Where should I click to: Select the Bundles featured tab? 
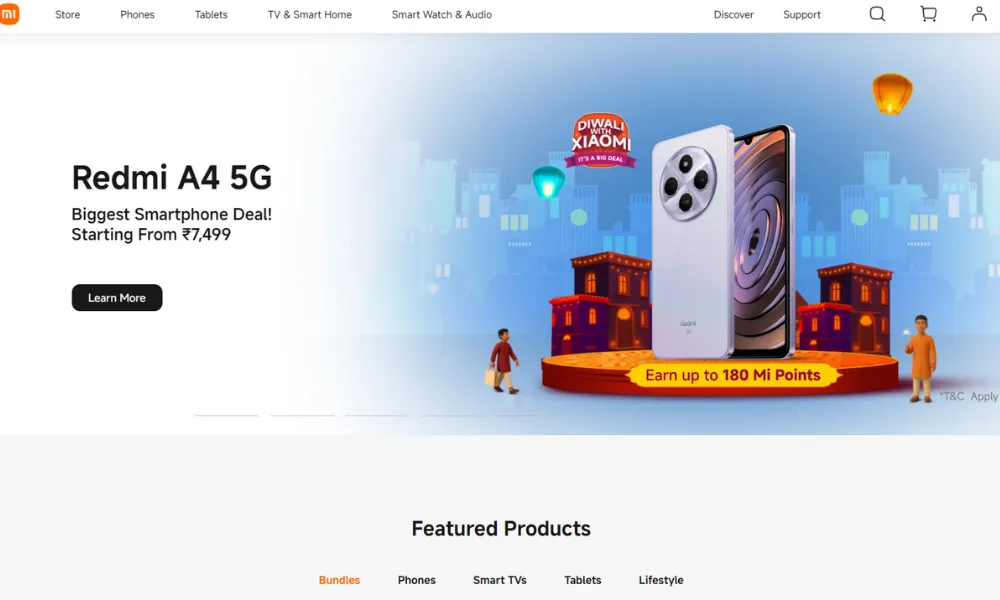339,580
